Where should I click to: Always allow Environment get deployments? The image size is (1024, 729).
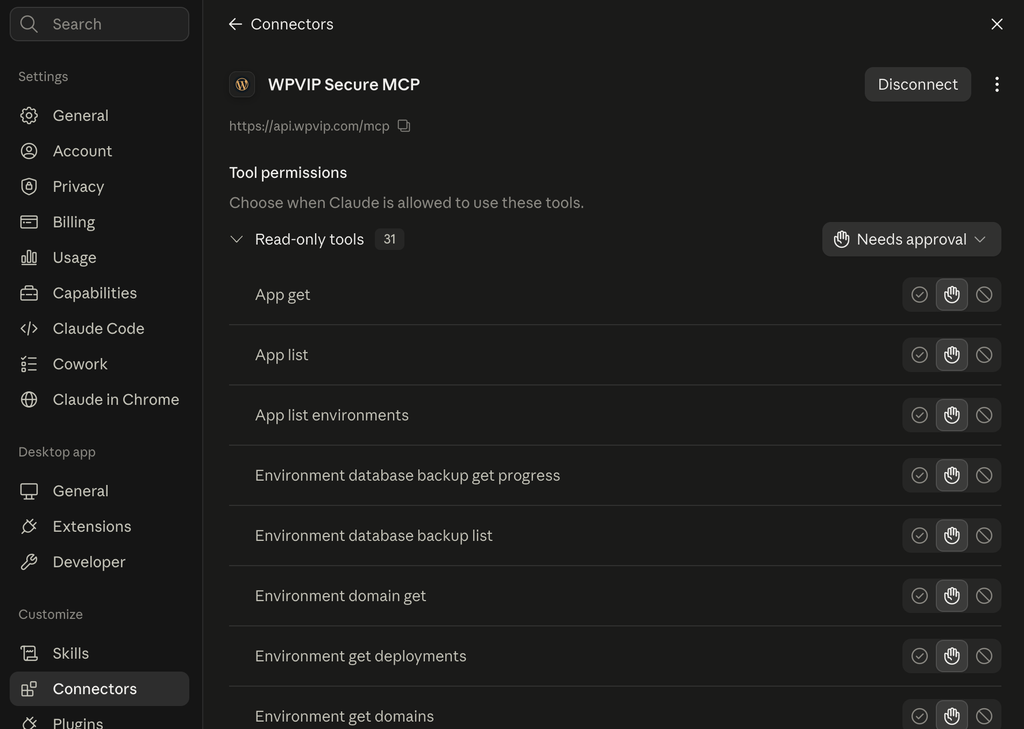920,656
